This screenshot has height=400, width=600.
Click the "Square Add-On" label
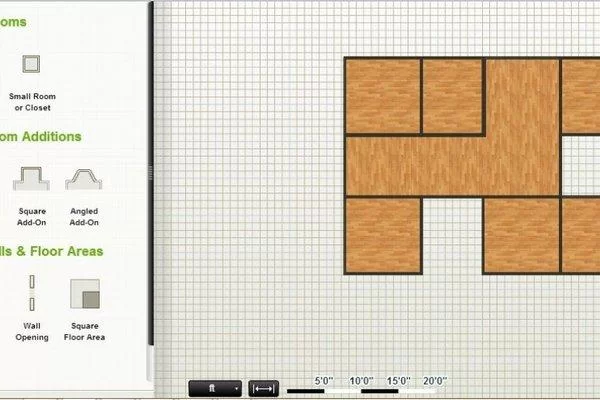click(x=32, y=217)
